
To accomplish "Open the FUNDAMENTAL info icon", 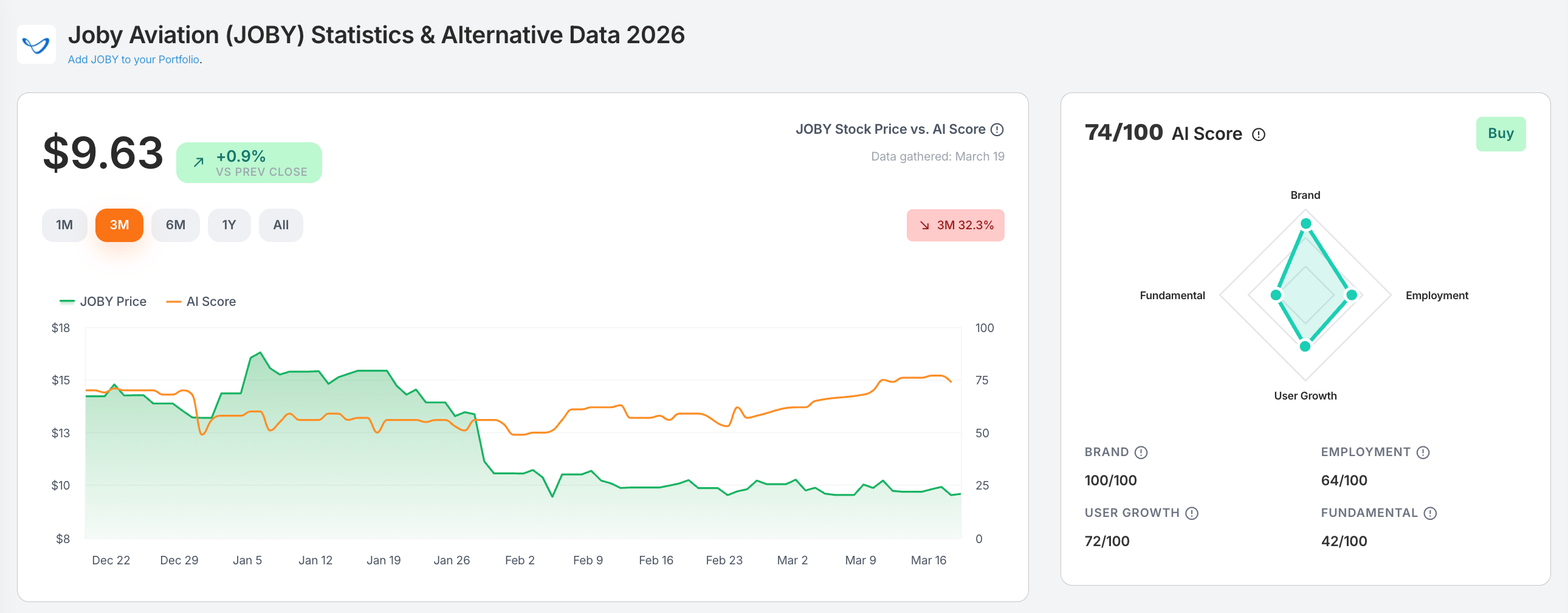I will [x=1430, y=514].
